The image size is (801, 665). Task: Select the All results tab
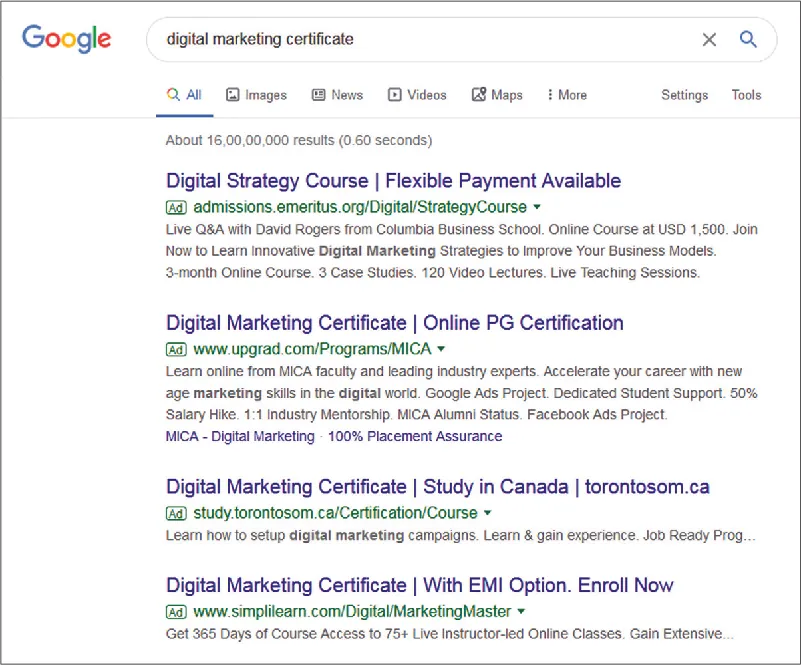[184, 94]
